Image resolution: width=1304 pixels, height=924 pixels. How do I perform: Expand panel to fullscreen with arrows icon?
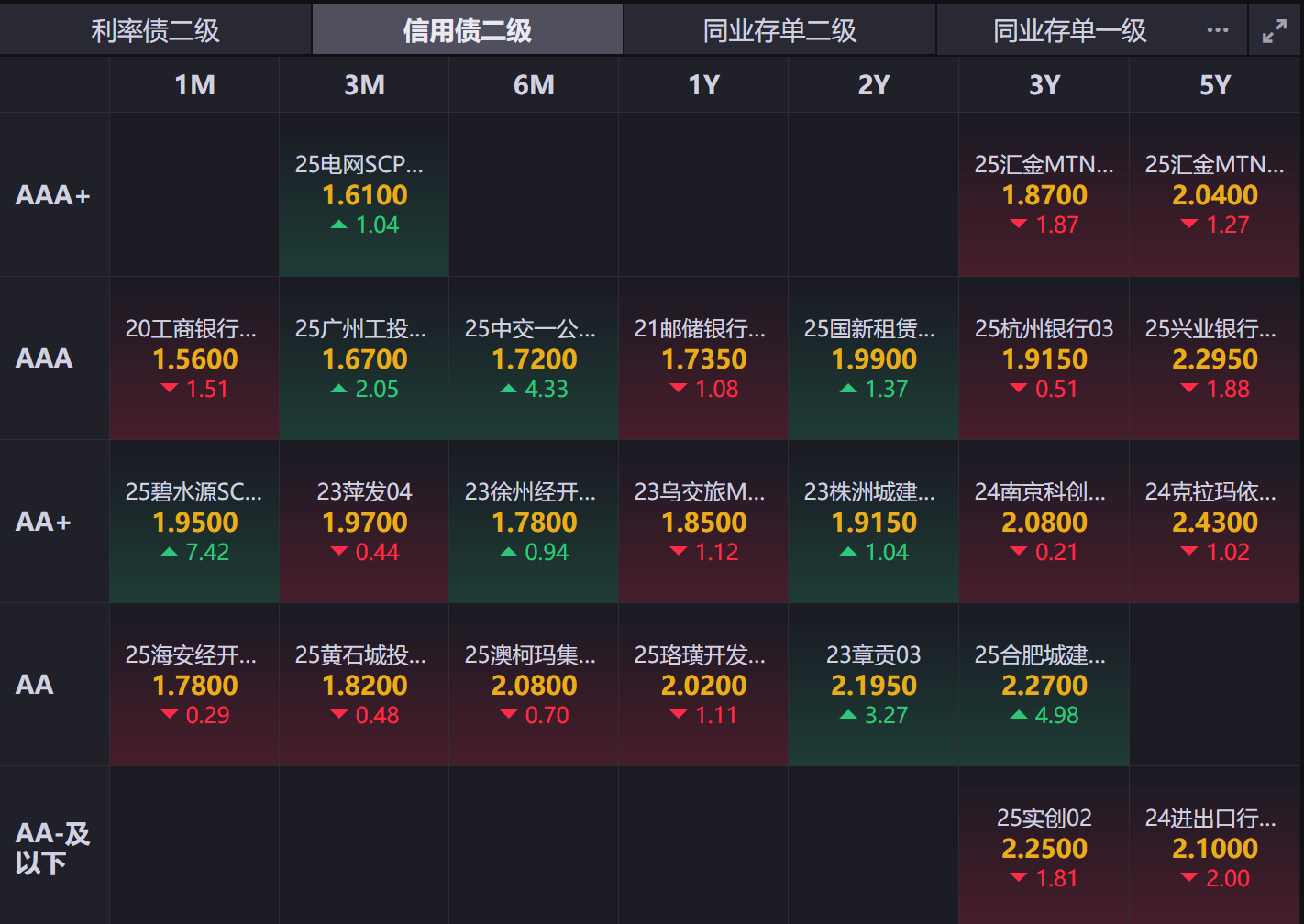point(1275,31)
